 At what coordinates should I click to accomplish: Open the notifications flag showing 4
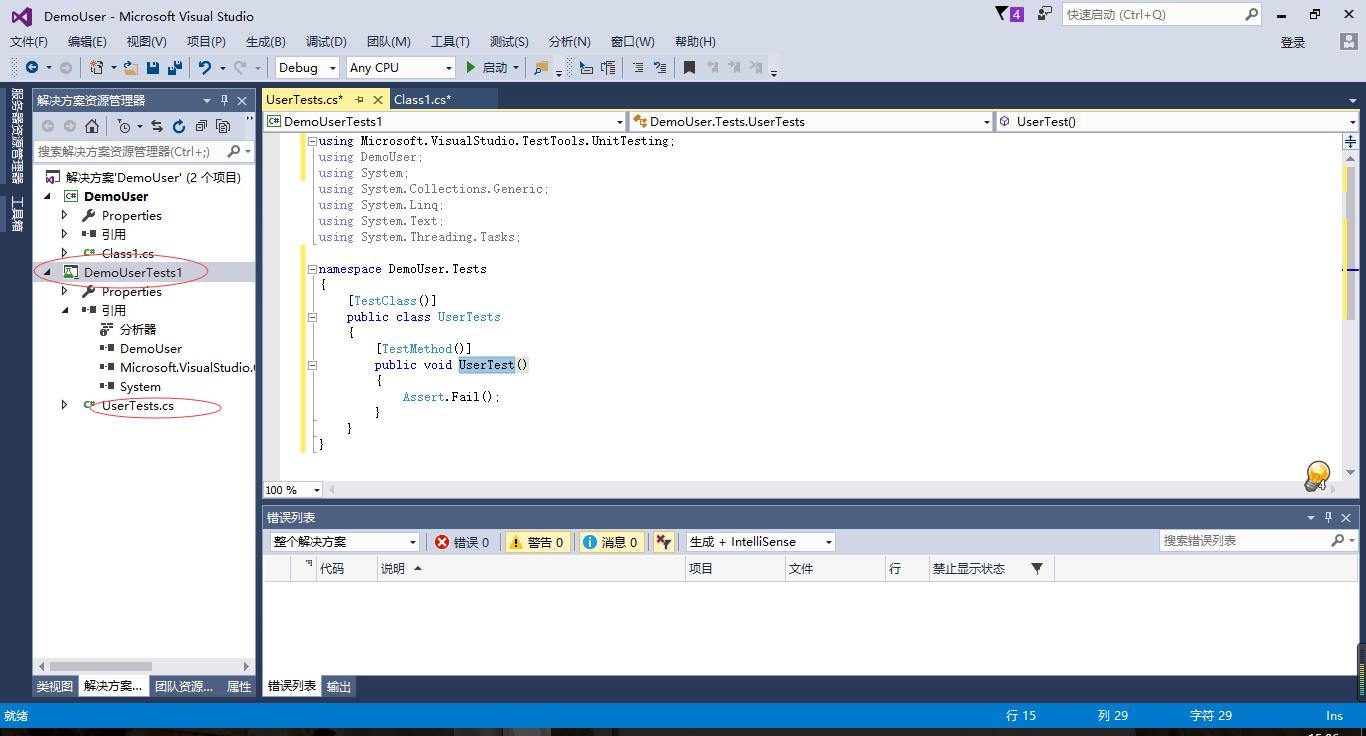[1010, 14]
